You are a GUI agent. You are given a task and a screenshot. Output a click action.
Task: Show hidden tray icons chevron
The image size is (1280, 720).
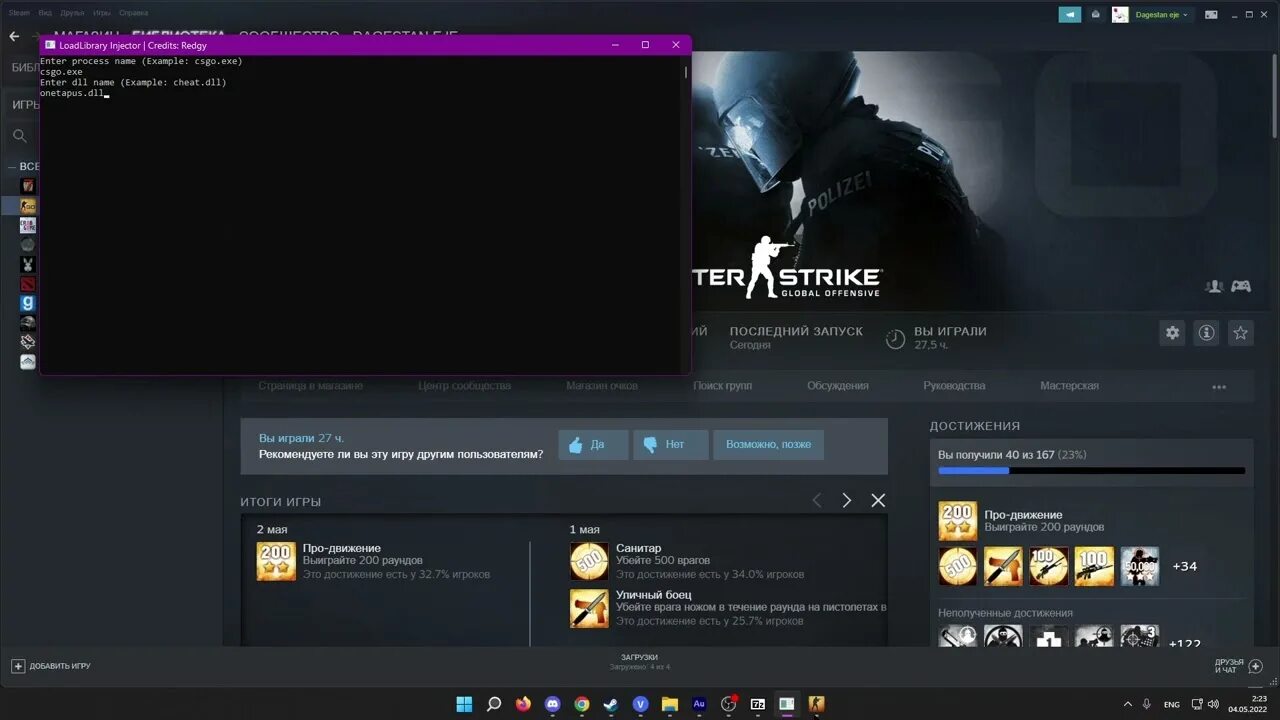[x=1127, y=704]
